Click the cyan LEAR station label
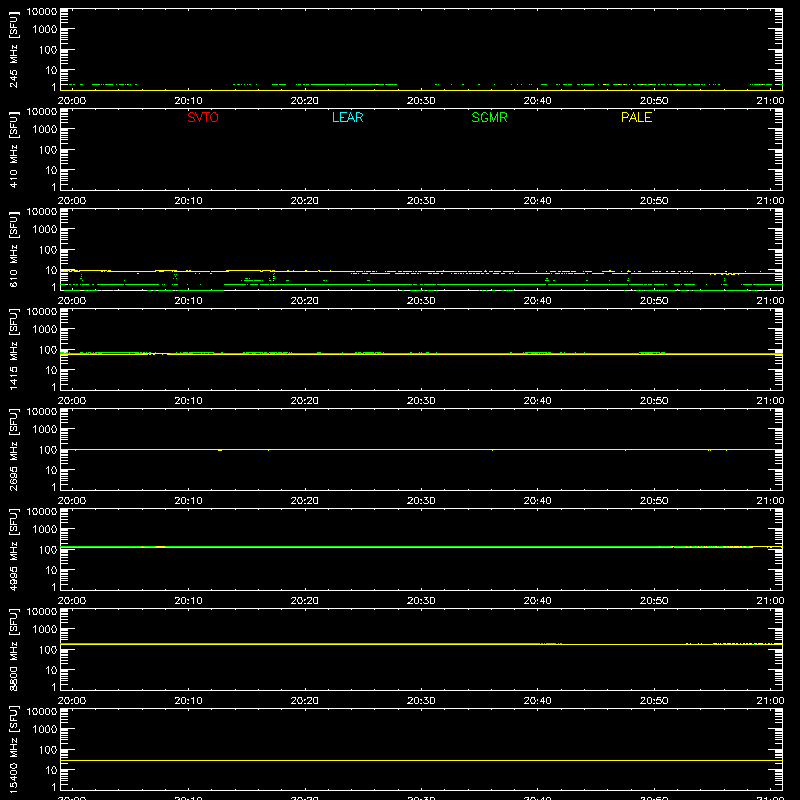The image size is (800, 800). pyautogui.click(x=347, y=117)
